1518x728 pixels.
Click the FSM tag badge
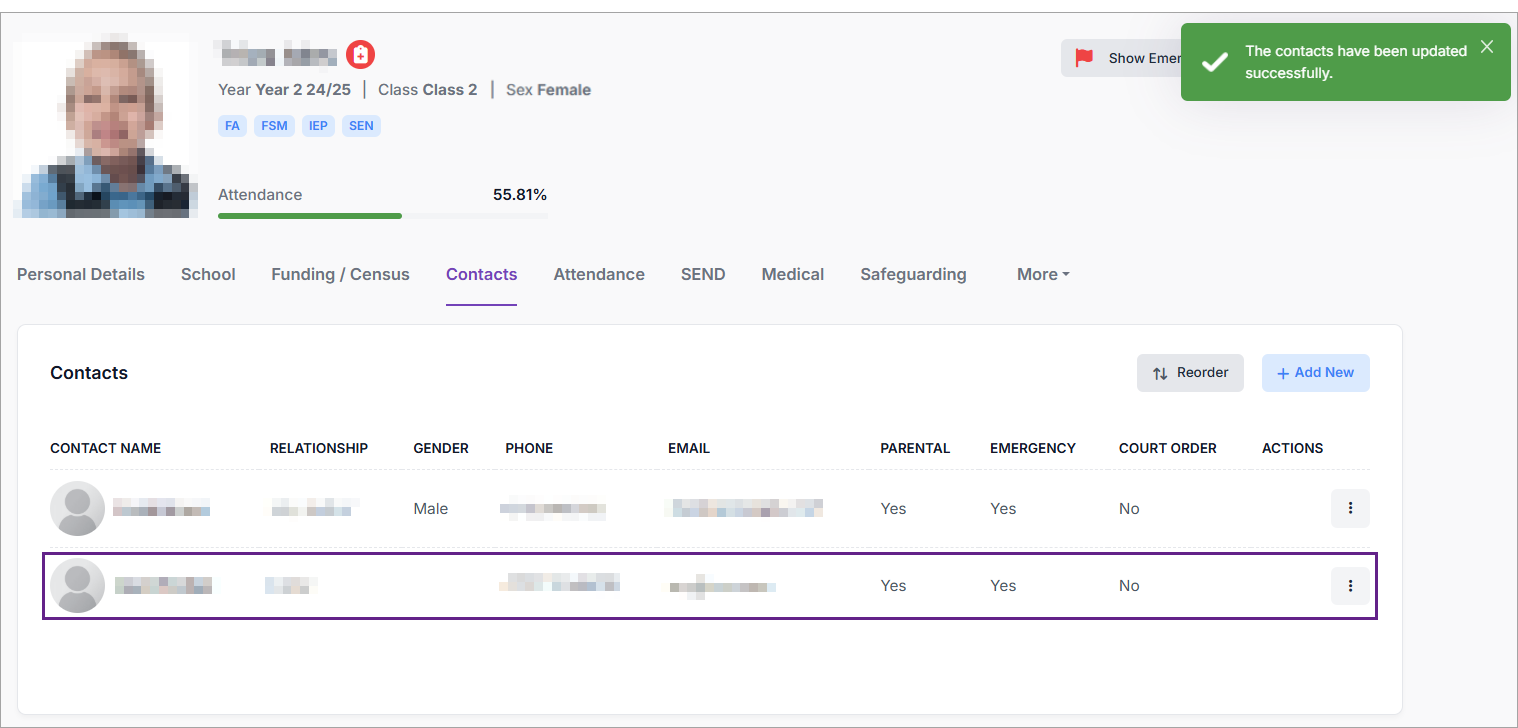[x=274, y=126]
